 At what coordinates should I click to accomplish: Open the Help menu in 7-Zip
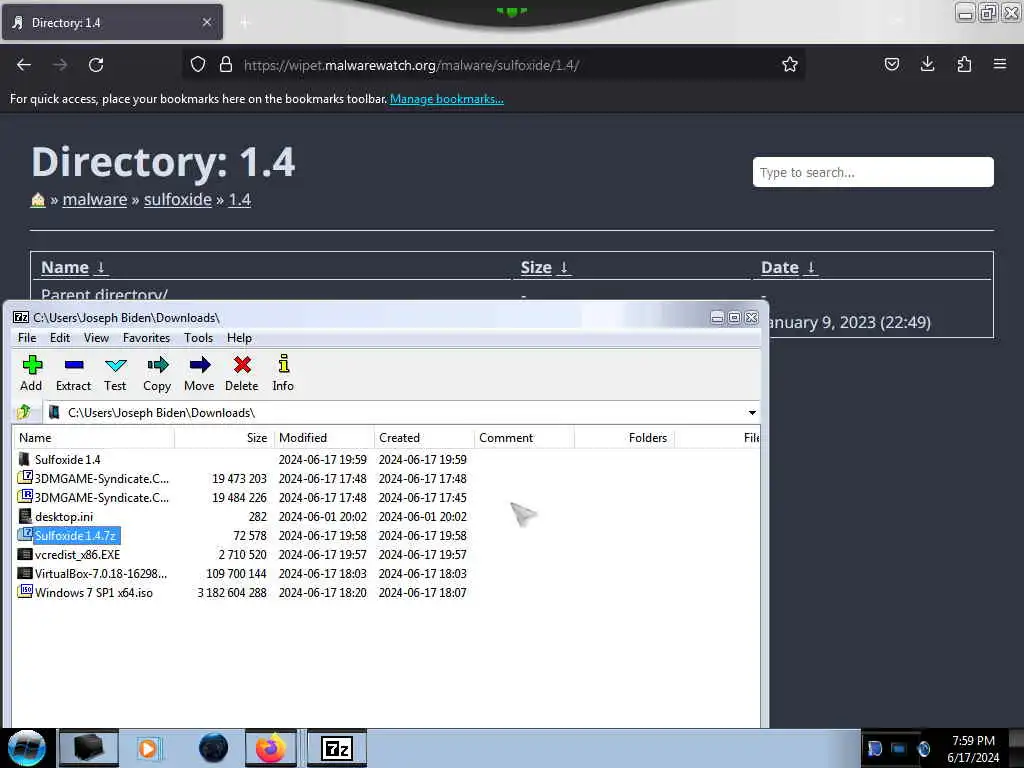pos(240,338)
